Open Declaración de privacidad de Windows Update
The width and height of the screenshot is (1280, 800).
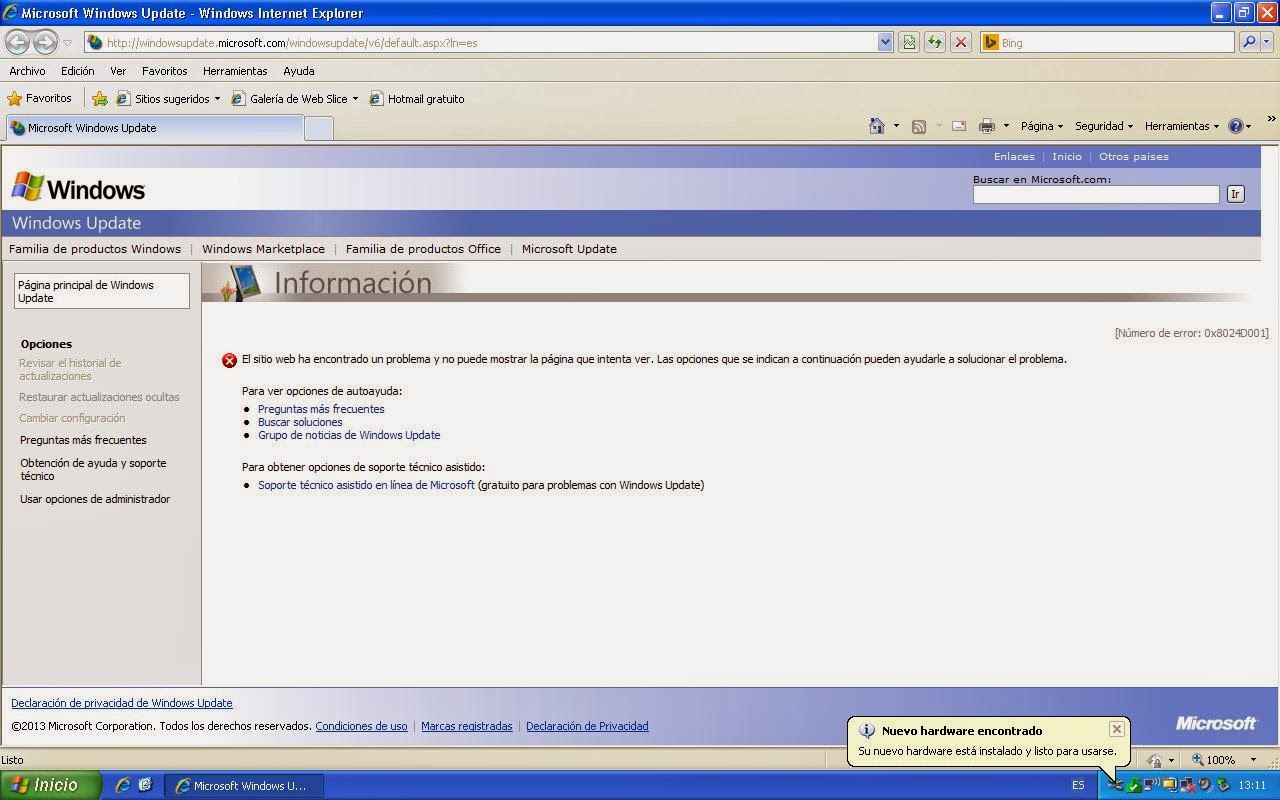pos(121,703)
